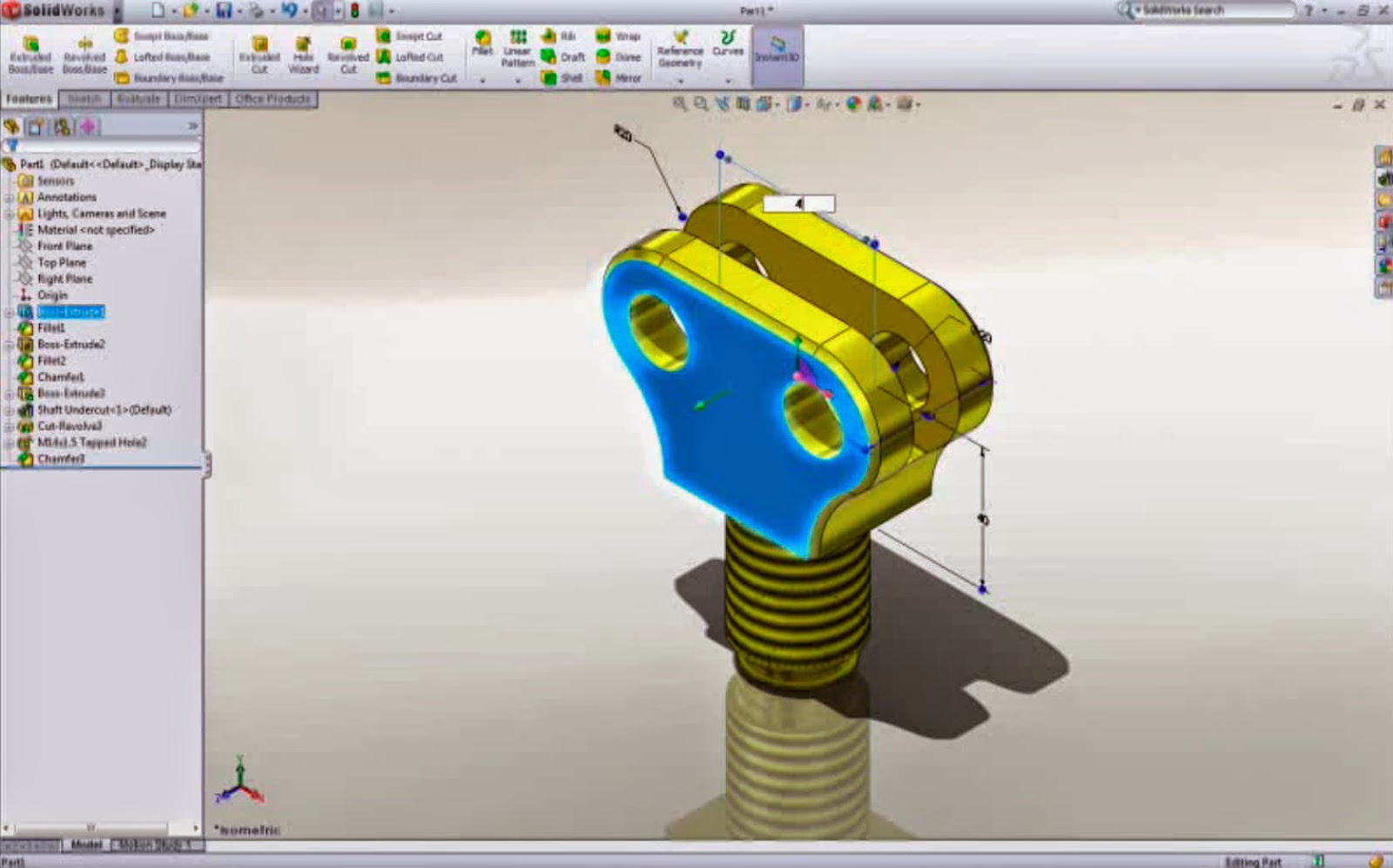Image resolution: width=1393 pixels, height=868 pixels.
Task: Start the Linear Pattern tool
Action: coord(517,49)
